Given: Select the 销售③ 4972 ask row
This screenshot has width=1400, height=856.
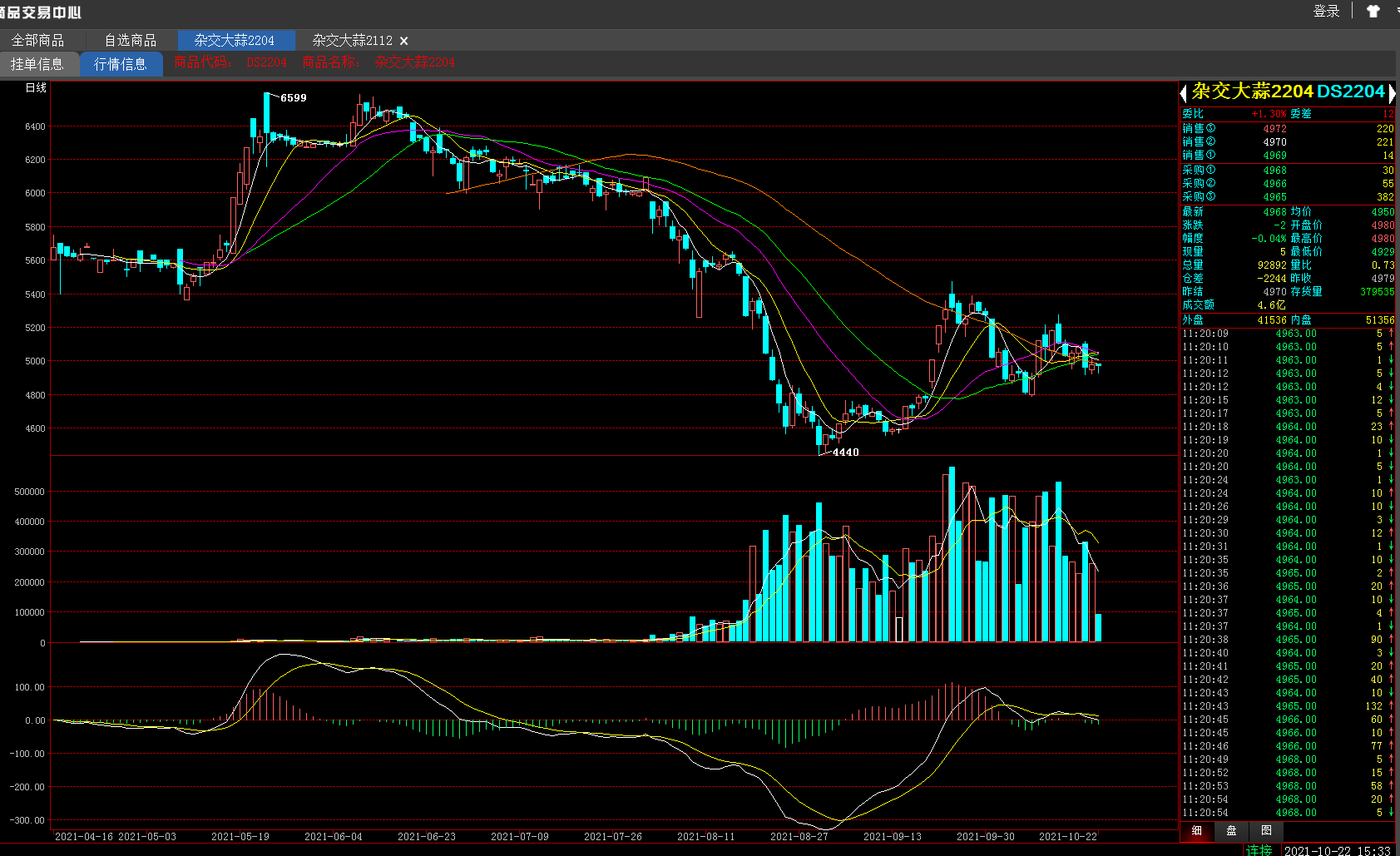Looking at the screenshot, I should (1288, 129).
